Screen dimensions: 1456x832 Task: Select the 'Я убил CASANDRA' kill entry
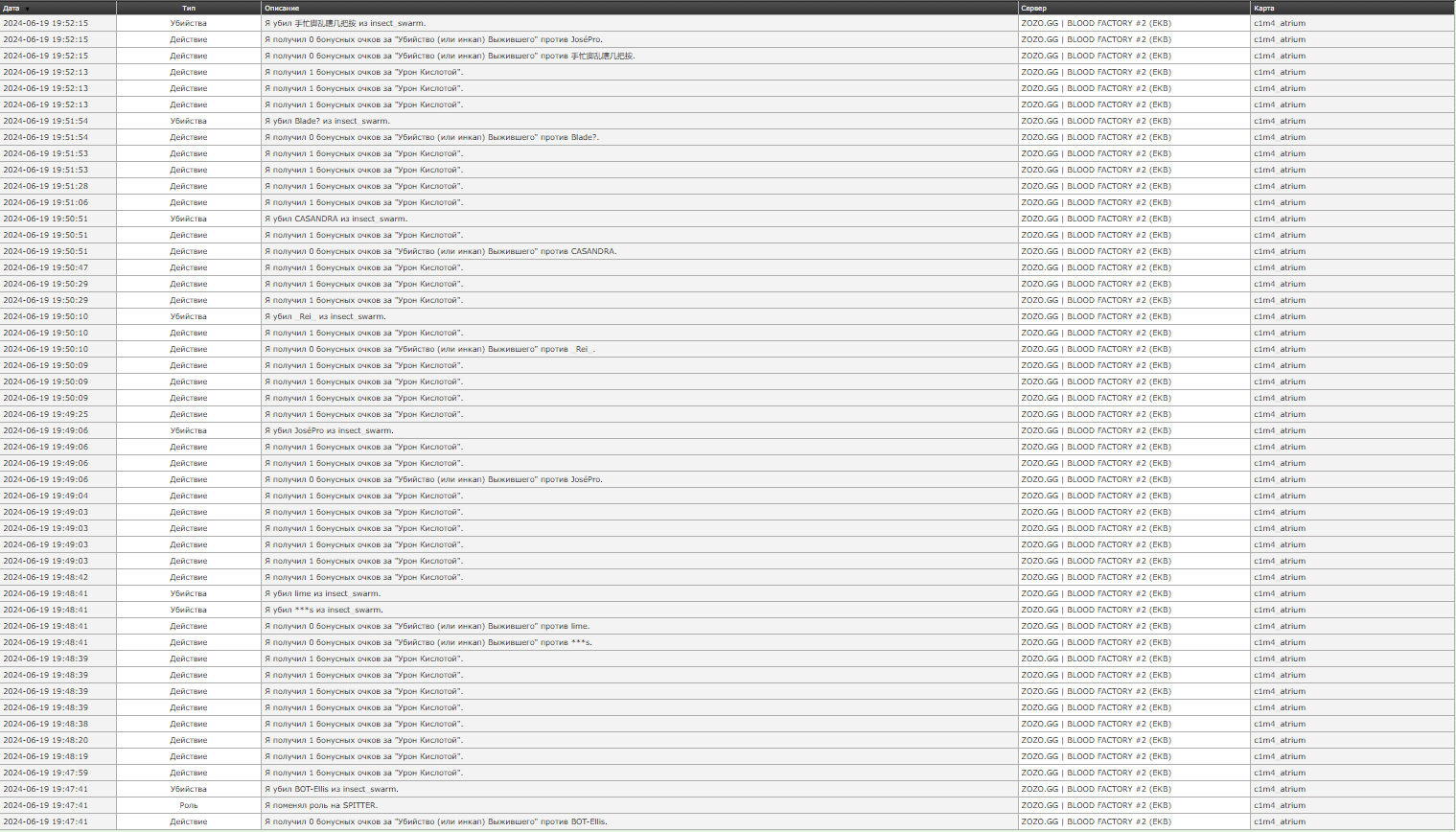tap(335, 219)
